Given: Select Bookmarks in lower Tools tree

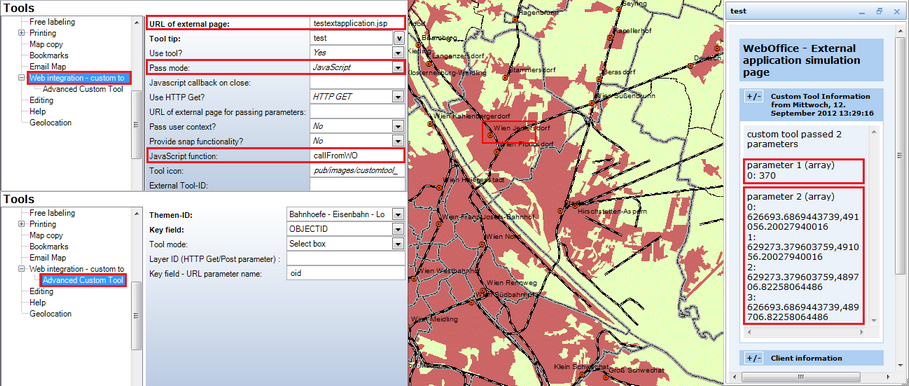Looking at the screenshot, I should click(49, 247).
